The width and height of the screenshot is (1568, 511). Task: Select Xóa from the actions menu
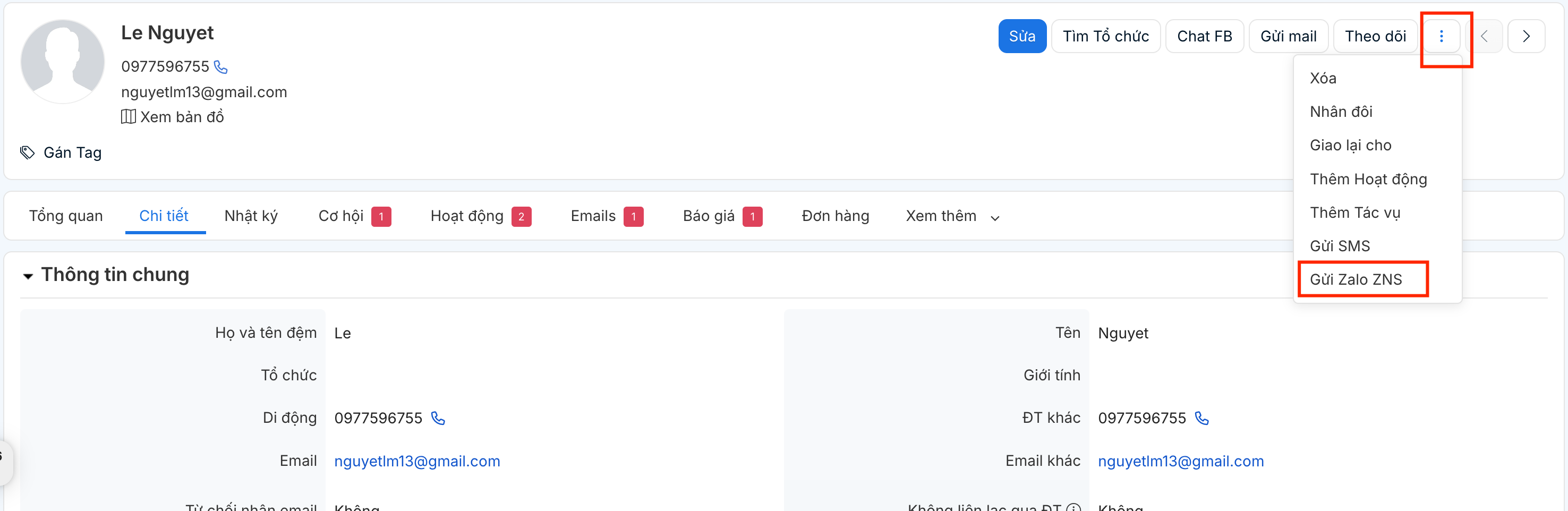[x=1323, y=79]
